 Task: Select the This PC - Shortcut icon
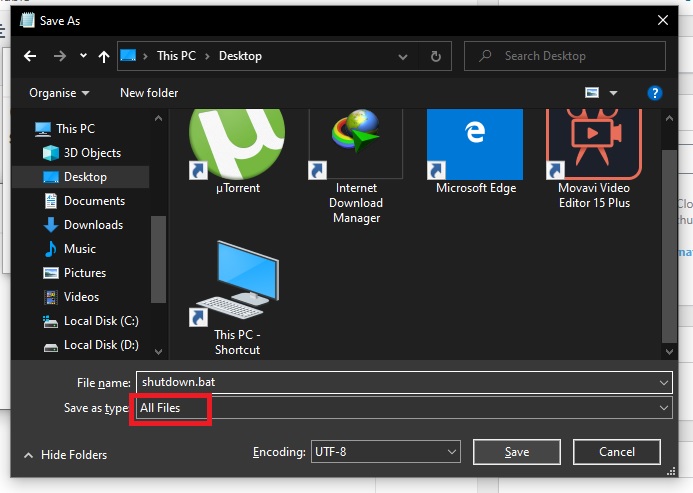point(237,283)
